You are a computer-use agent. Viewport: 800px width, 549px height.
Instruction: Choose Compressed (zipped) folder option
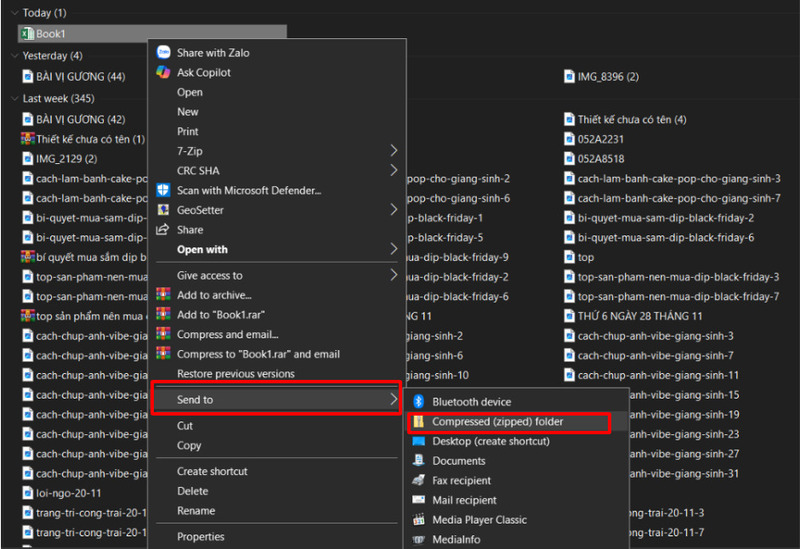click(497, 422)
